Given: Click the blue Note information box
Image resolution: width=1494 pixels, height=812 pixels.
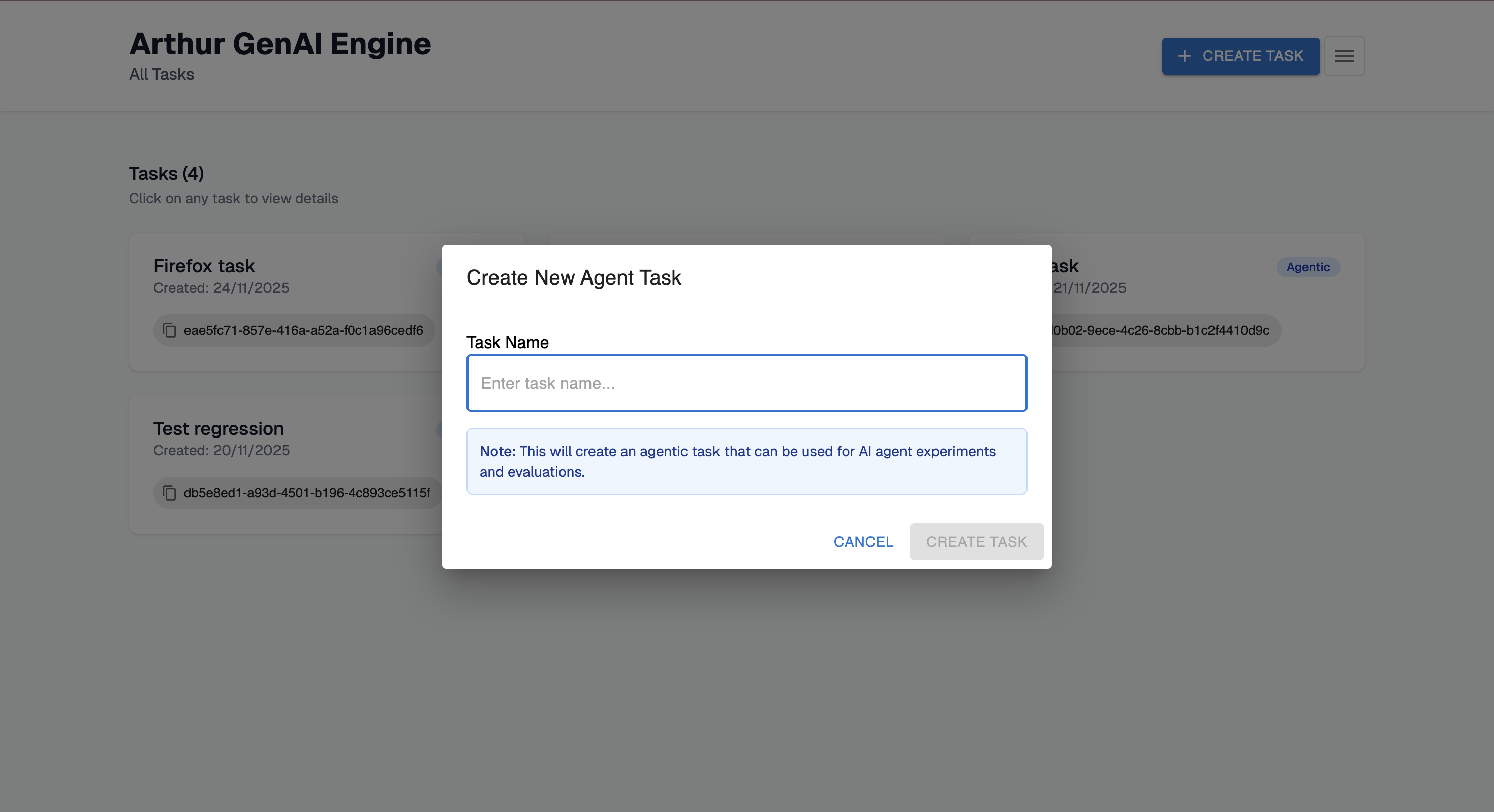Looking at the screenshot, I should [746, 461].
